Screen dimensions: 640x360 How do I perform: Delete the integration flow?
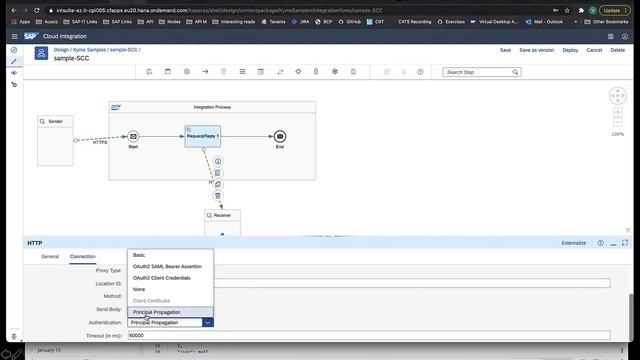[617, 50]
